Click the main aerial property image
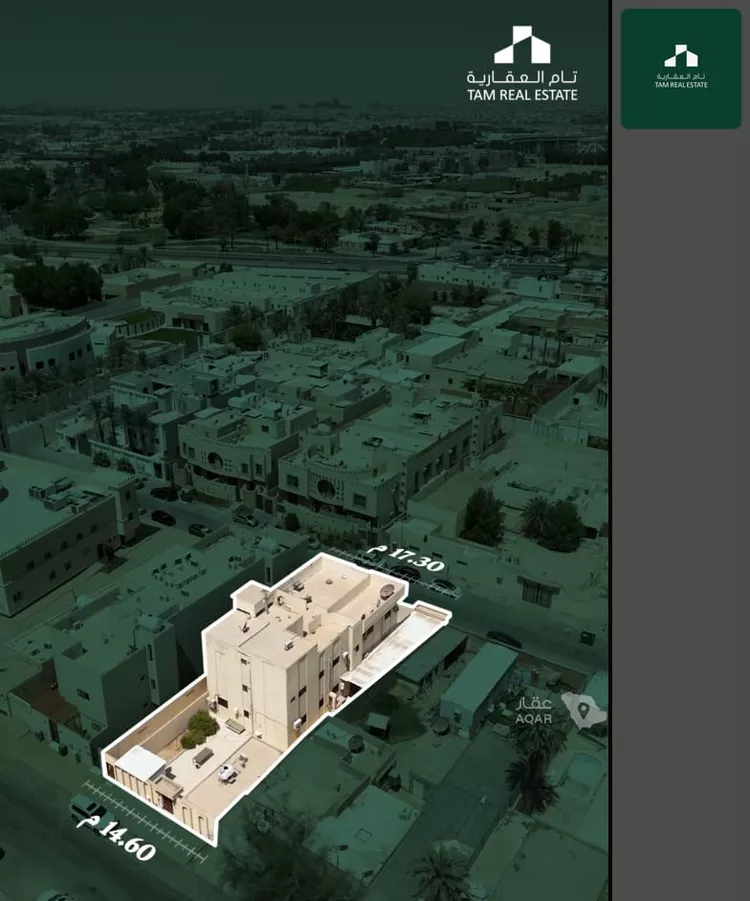The width and height of the screenshot is (750, 901). tap(305, 450)
